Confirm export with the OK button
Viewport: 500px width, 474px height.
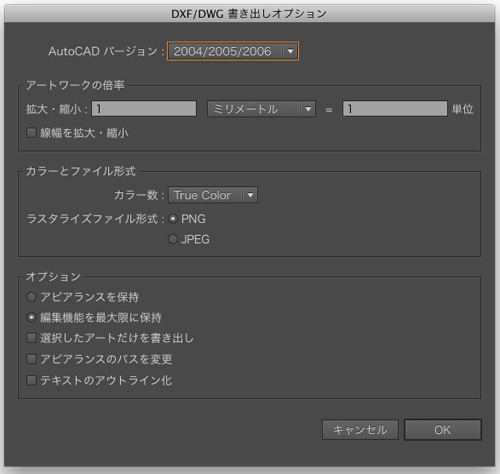[443, 430]
